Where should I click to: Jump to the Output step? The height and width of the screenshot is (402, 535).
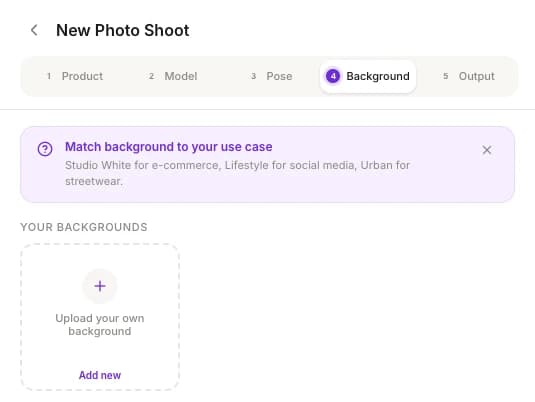coord(469,76)
